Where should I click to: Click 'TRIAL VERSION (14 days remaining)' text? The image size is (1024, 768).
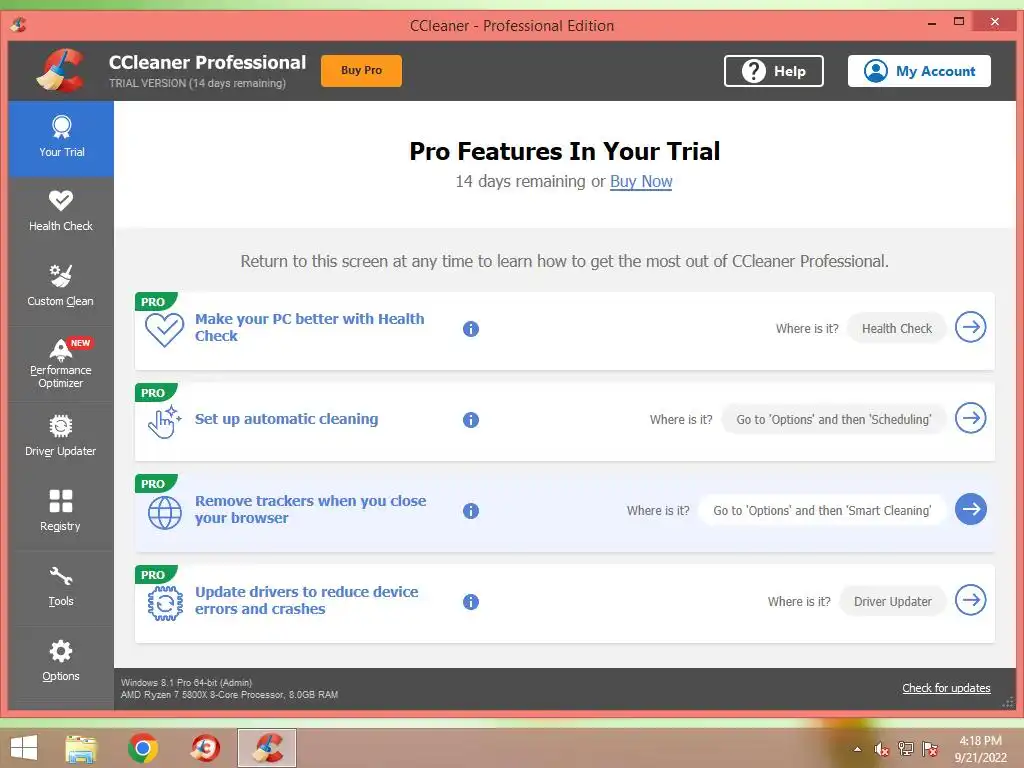pos(197,83)
